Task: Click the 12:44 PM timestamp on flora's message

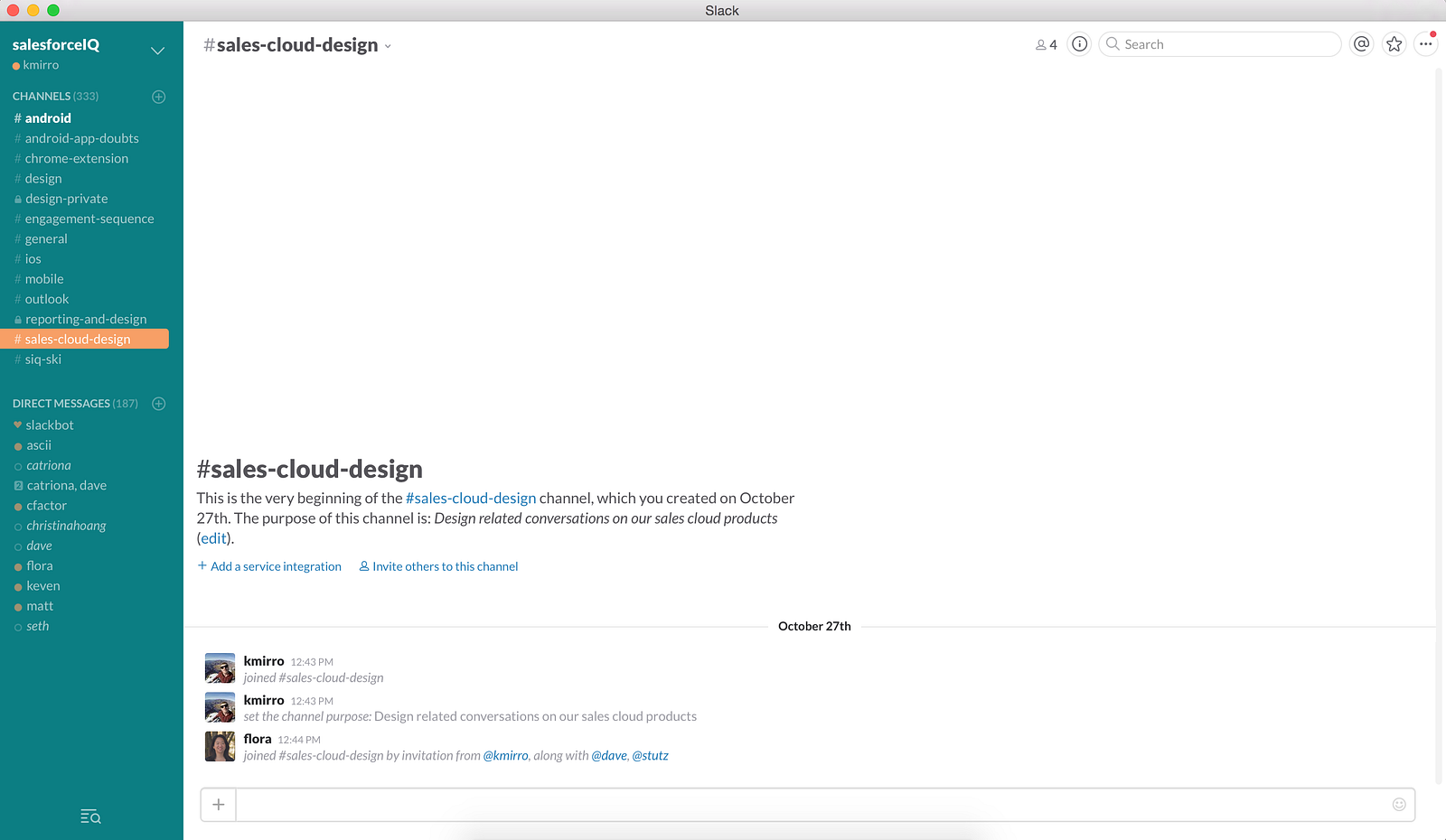Action: click(299, 740)
